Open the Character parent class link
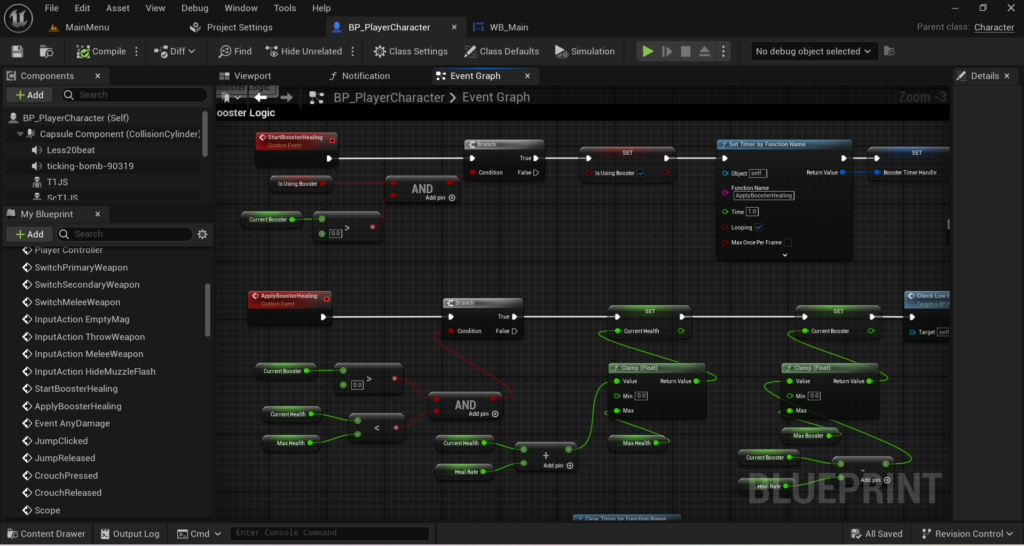Screen dimensions: 1024x546 [994, 27]
